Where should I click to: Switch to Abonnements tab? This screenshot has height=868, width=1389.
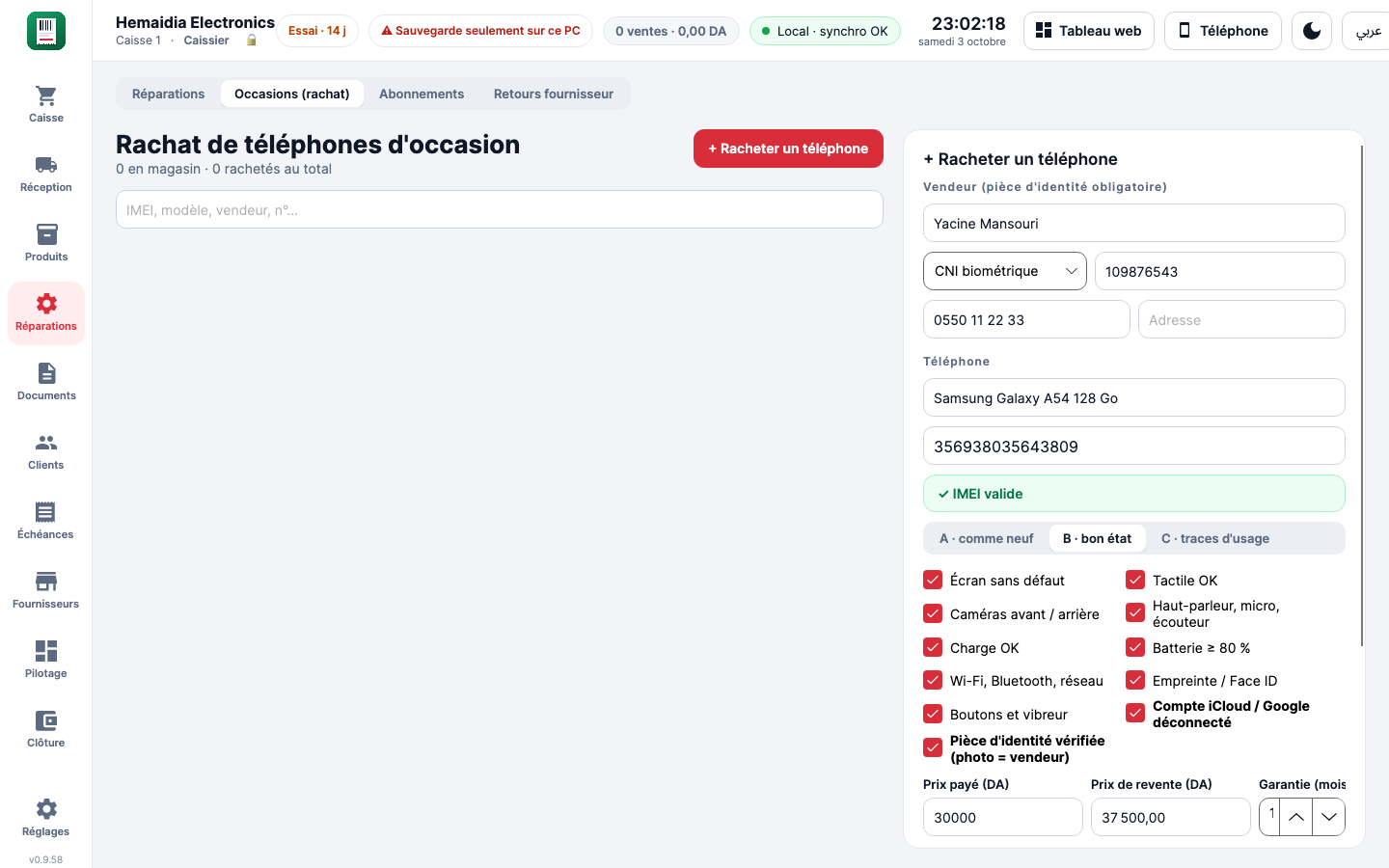(x=422, y=94)
